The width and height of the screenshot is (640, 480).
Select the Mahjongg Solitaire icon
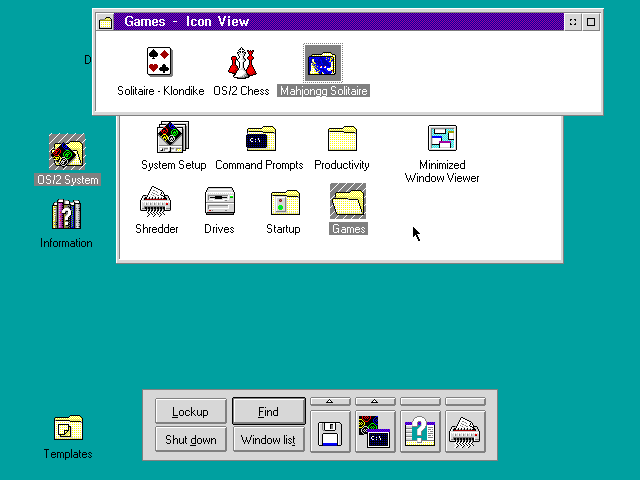(323, 63)
